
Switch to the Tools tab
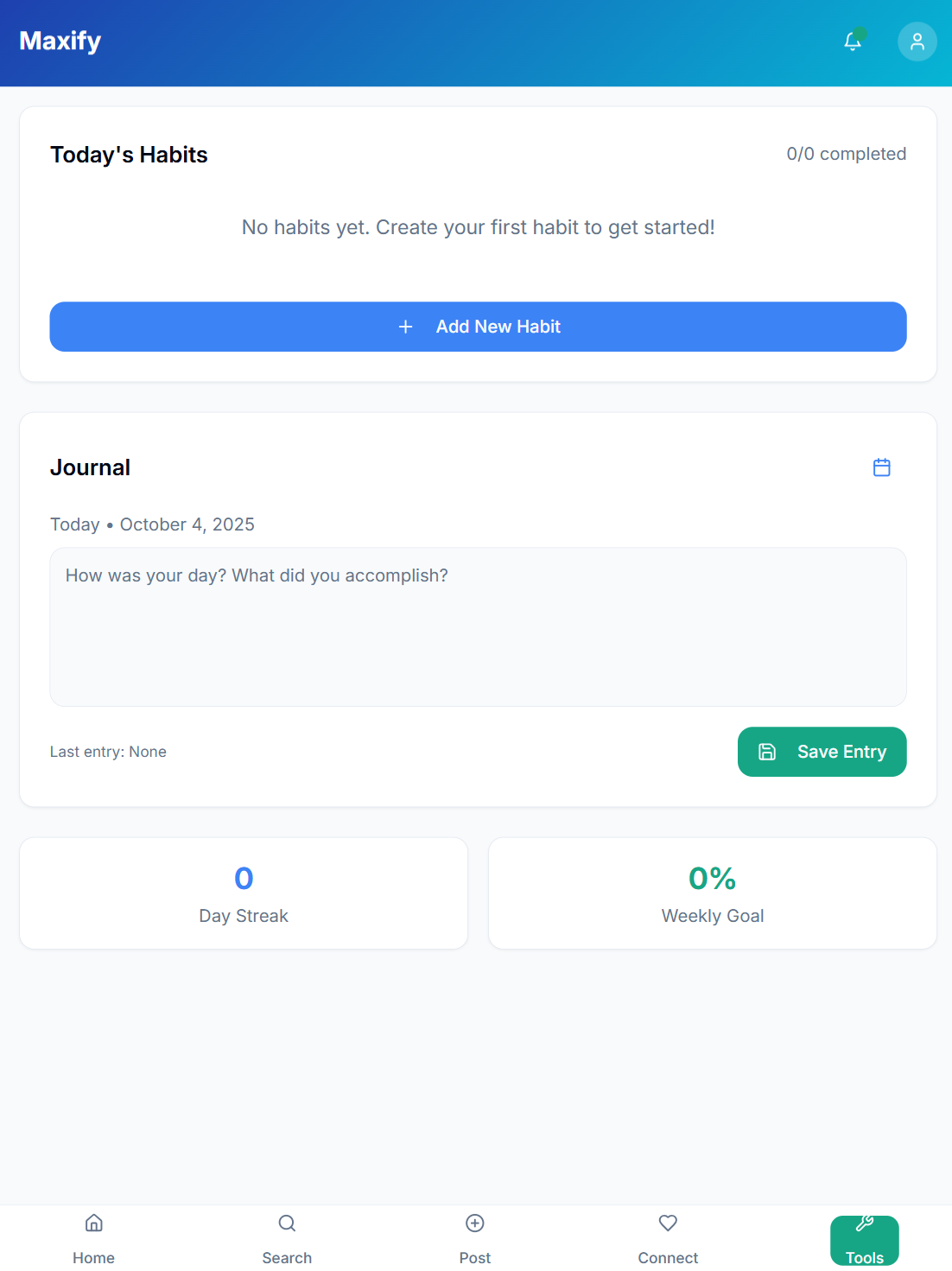864,1240
